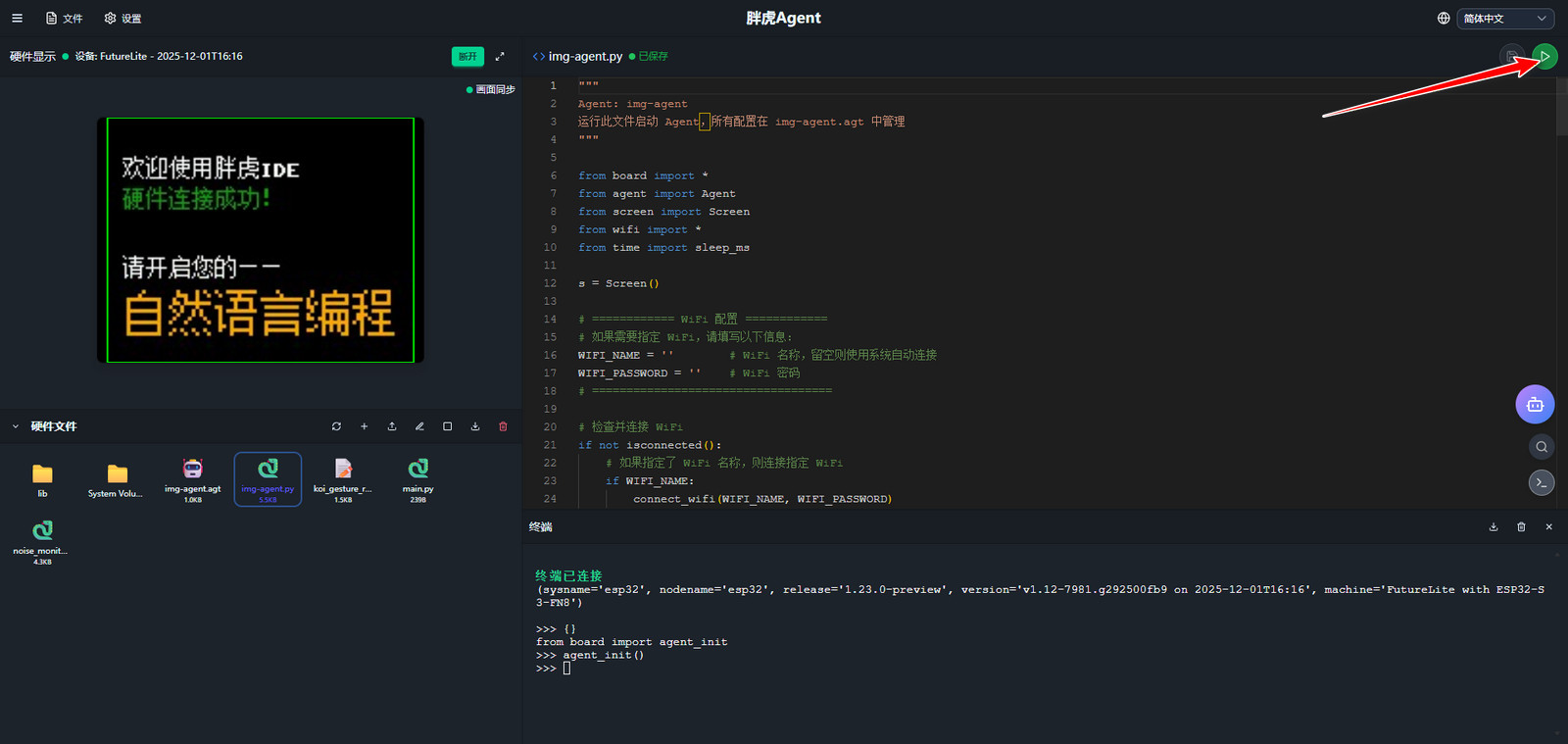Clear the terminal with the trash icon

tap(1521, 527)
